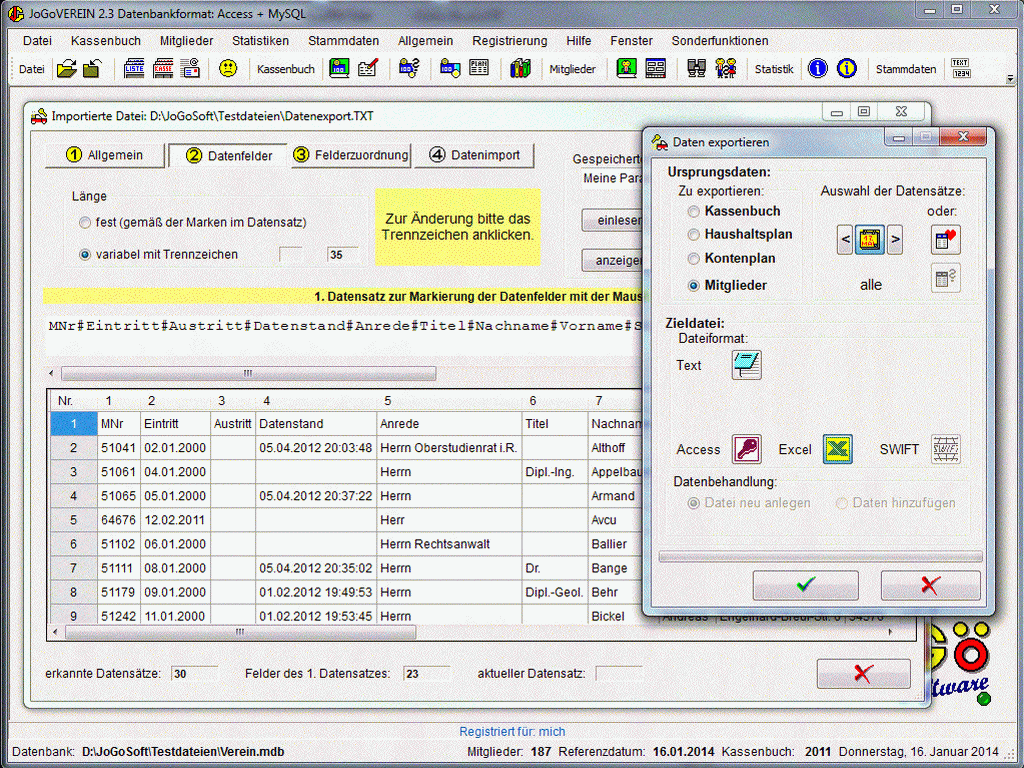The width and height of the screenshot is (1024, 768).
Task: Click the 'aktueller Datensatz' input field
Action: click(x=619, y=673)
